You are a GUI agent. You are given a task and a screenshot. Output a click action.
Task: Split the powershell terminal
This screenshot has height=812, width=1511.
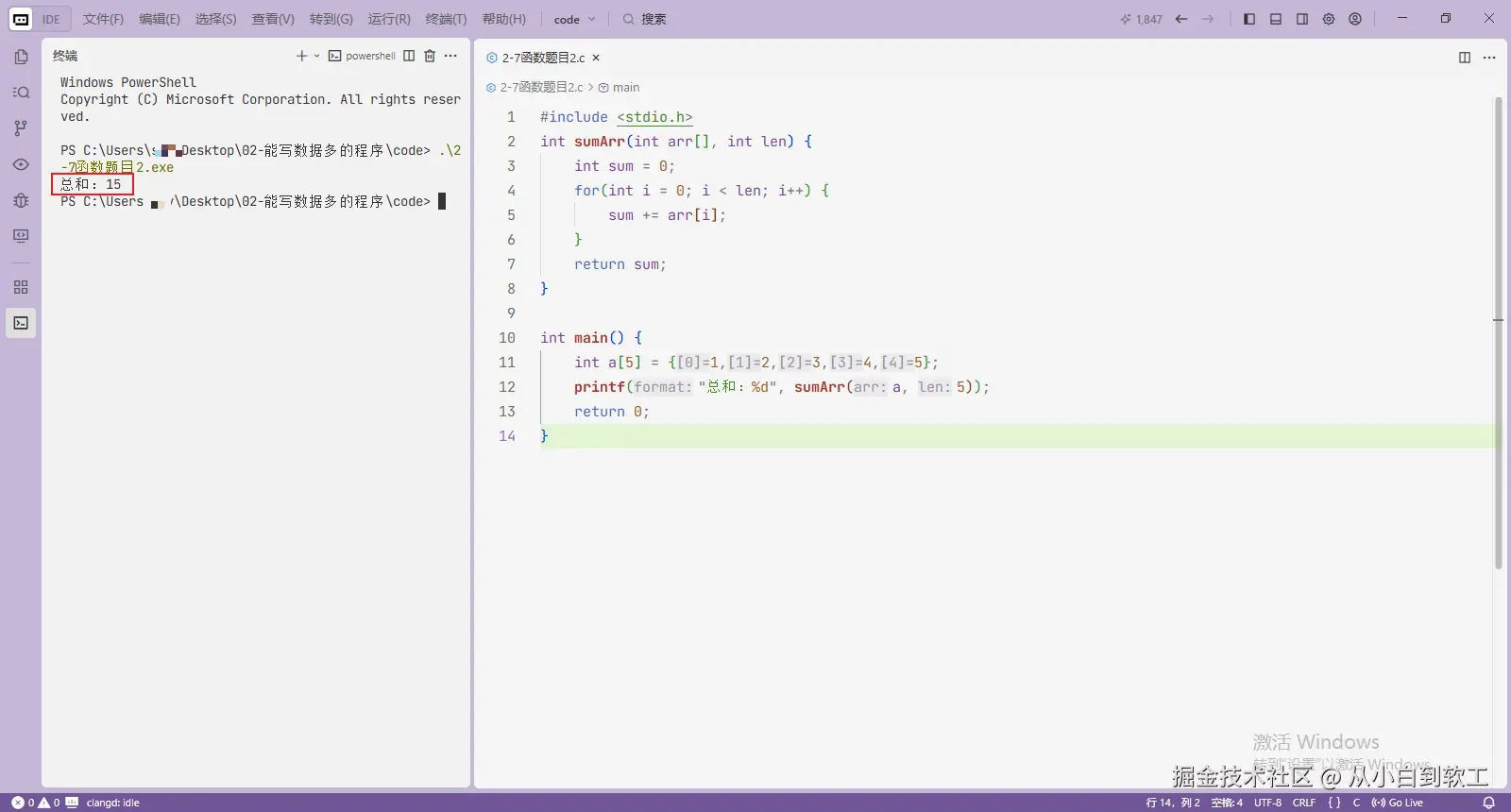409,56
